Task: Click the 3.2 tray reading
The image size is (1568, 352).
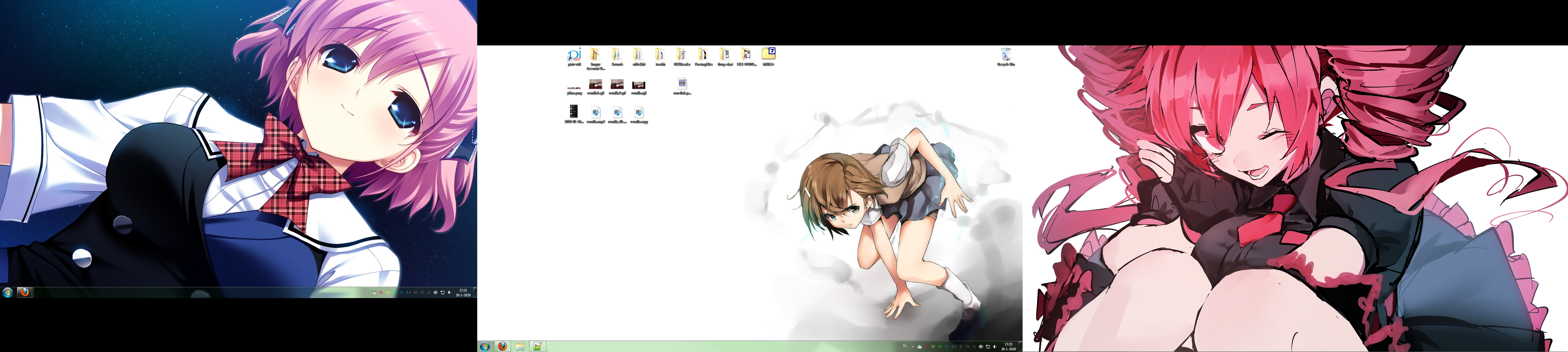Action: [x=954, y=347]
